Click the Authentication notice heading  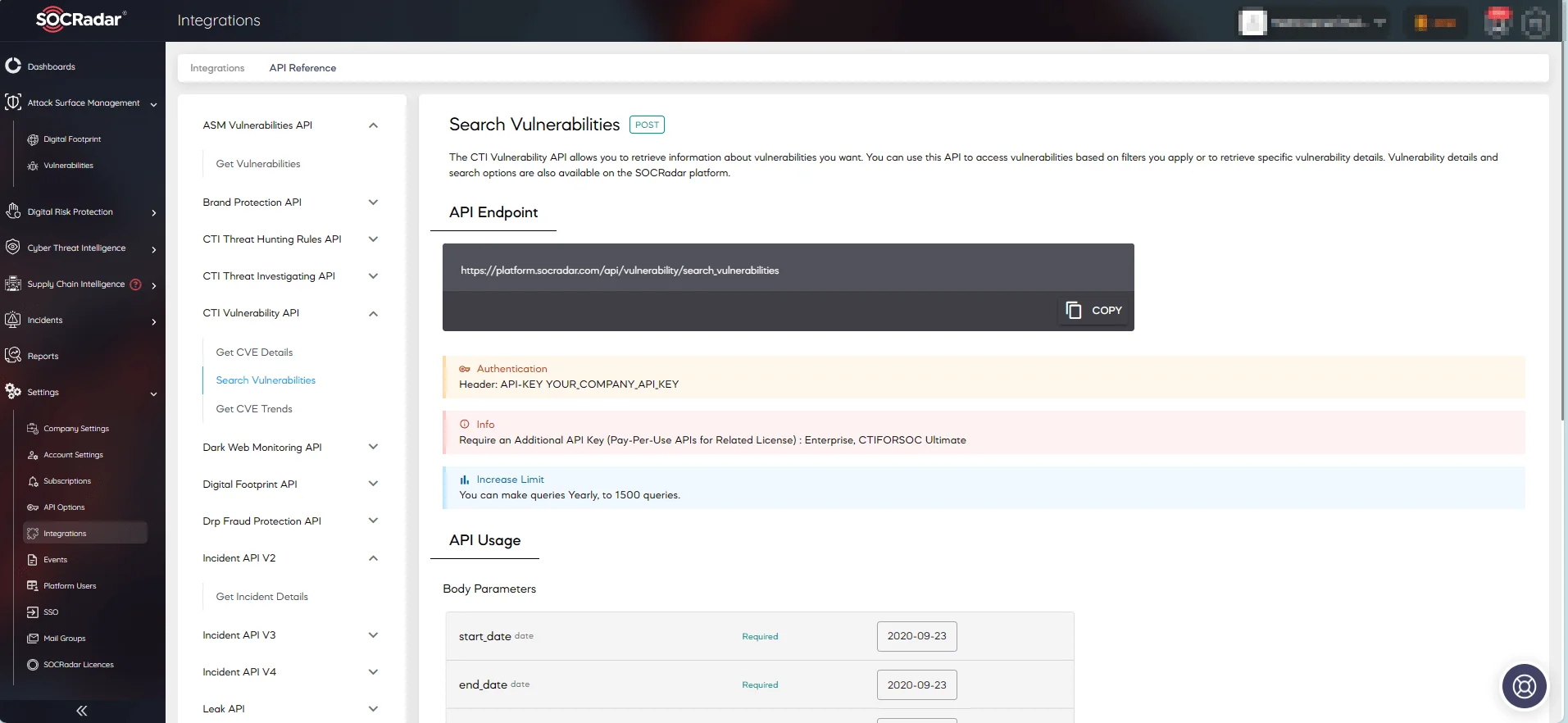511,369
